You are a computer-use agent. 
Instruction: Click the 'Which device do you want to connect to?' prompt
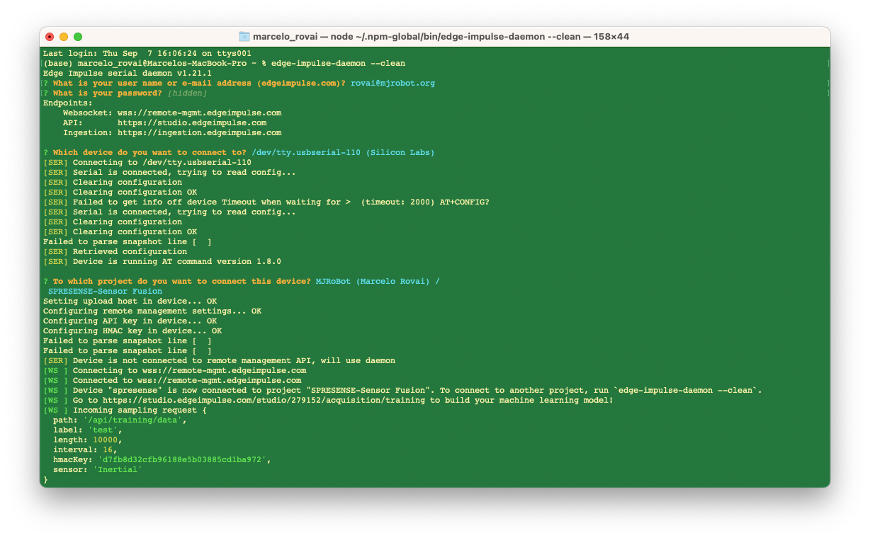pyautogui.click(x=149, y=153)
